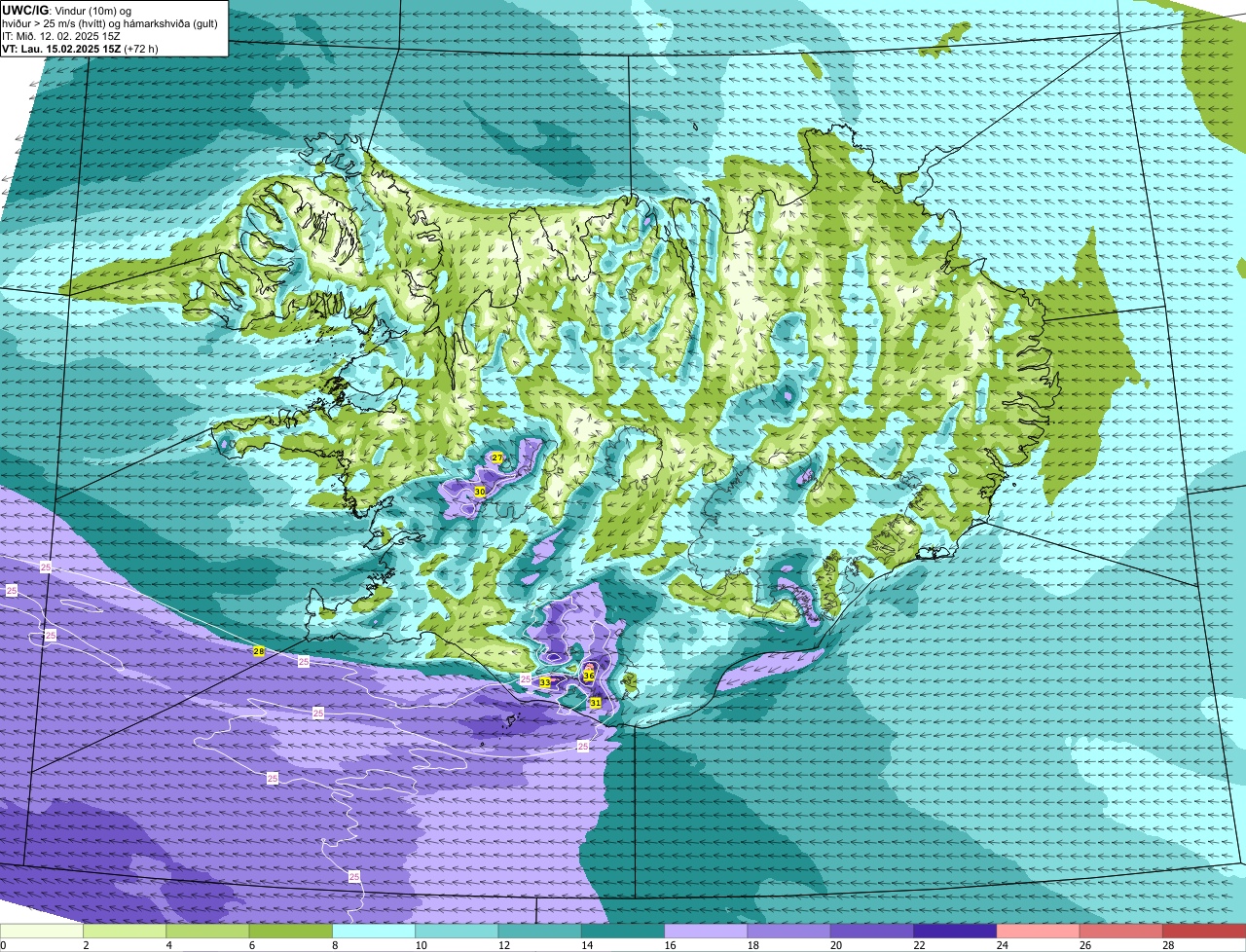Select the 18–20 m/s purple scale swatch
The image size is (1246, 952).
(789, 931)
